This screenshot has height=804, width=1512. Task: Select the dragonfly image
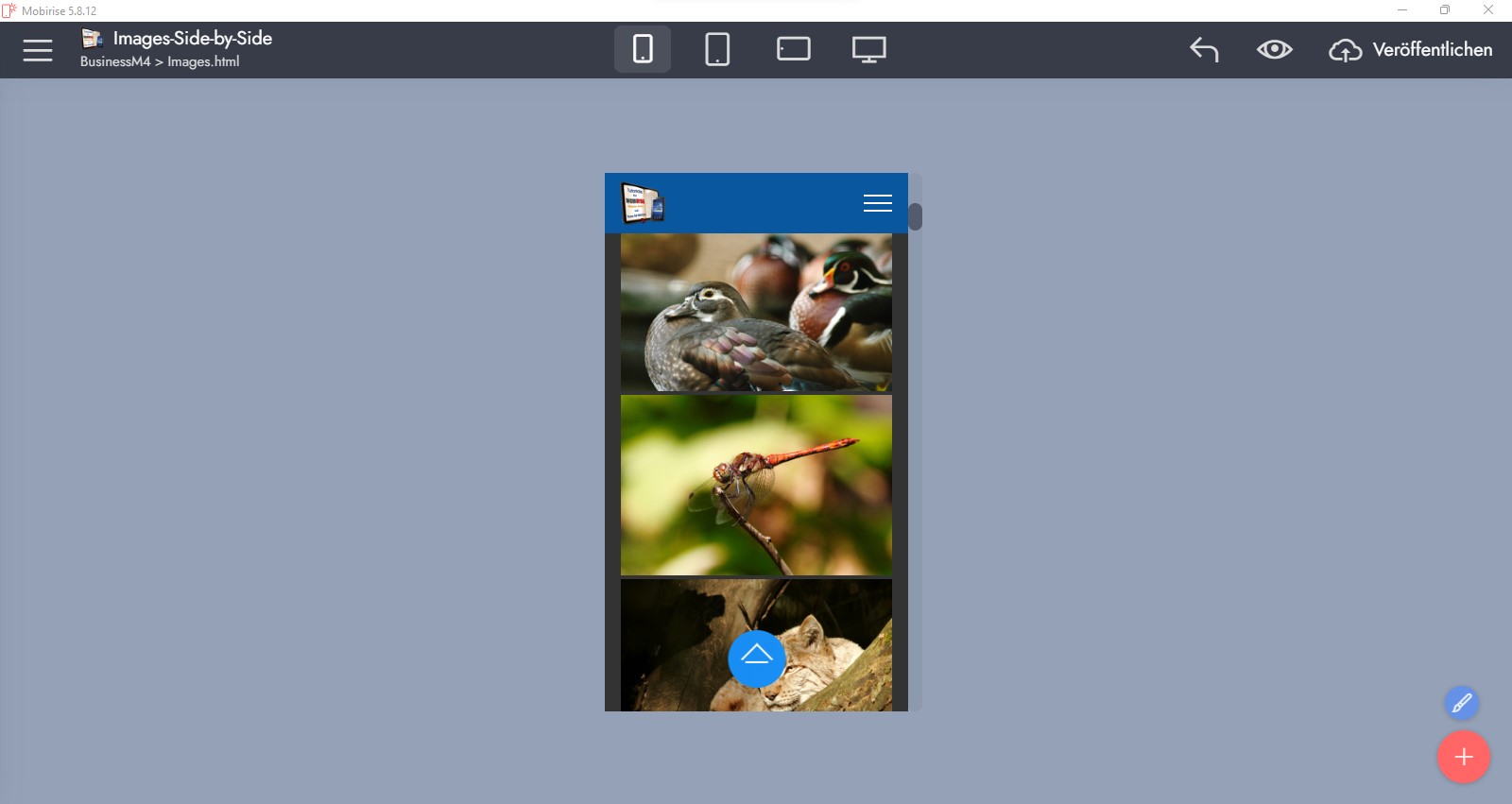coord(756,486)
